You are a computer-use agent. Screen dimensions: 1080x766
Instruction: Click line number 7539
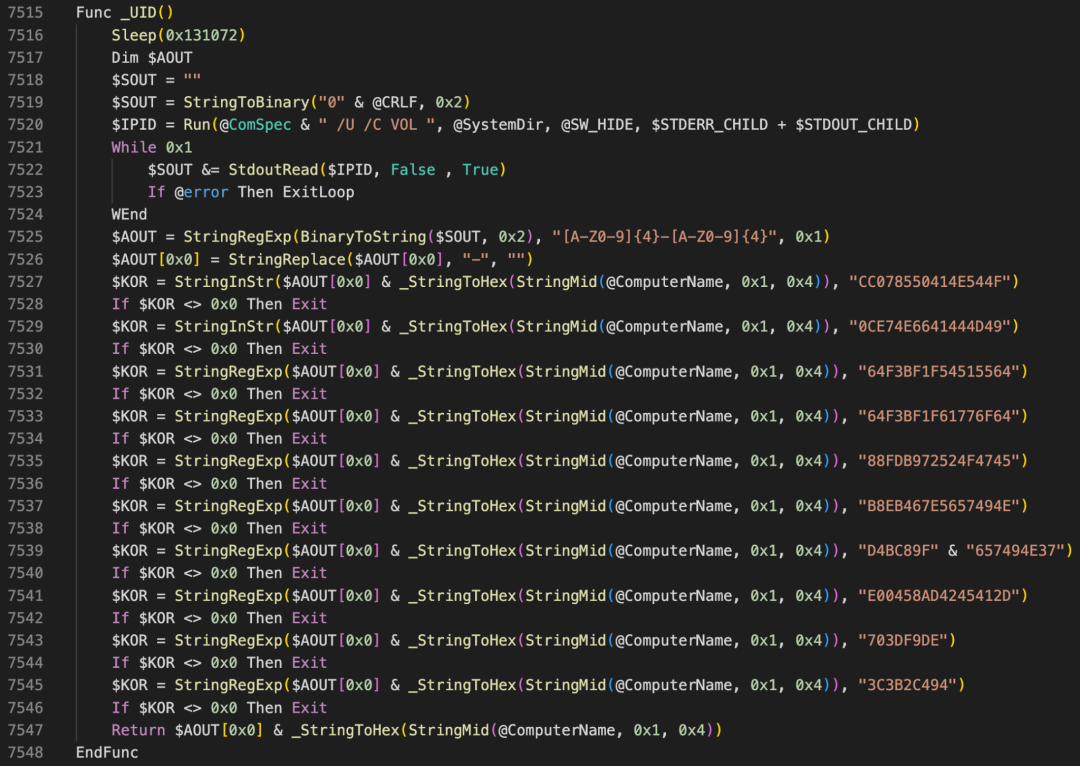(25, 550)
